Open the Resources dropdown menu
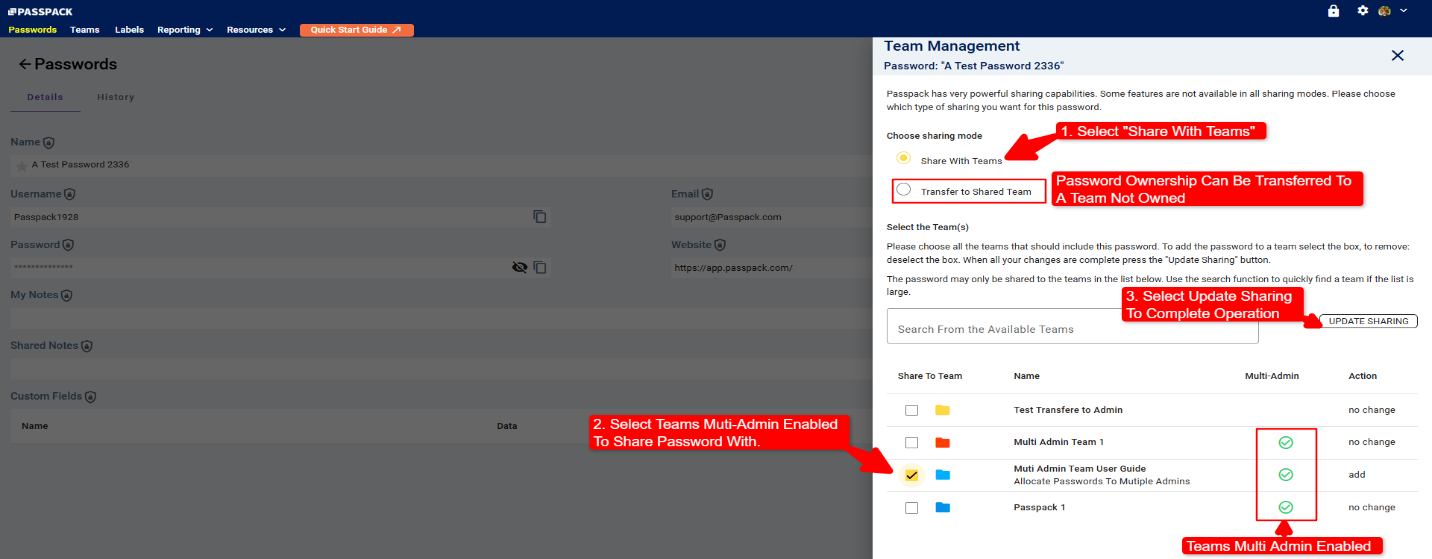The width and height of the screenshot is (1432, 559). 256,30
